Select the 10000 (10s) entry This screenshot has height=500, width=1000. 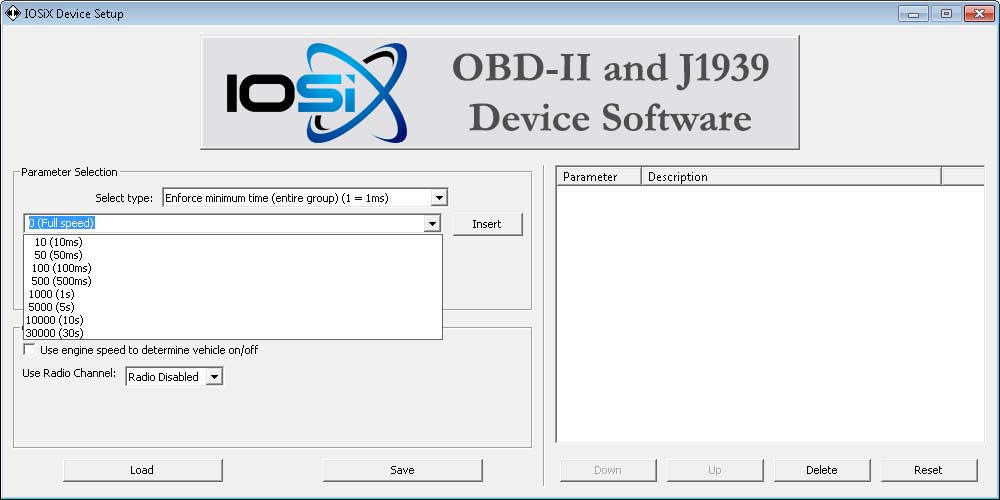[x=233, y=320]
